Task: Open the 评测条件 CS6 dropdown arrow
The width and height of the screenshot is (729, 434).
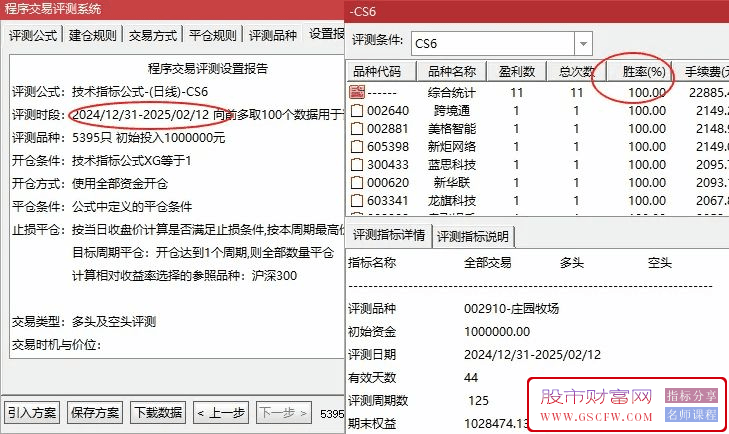Action: coord(583,44)
